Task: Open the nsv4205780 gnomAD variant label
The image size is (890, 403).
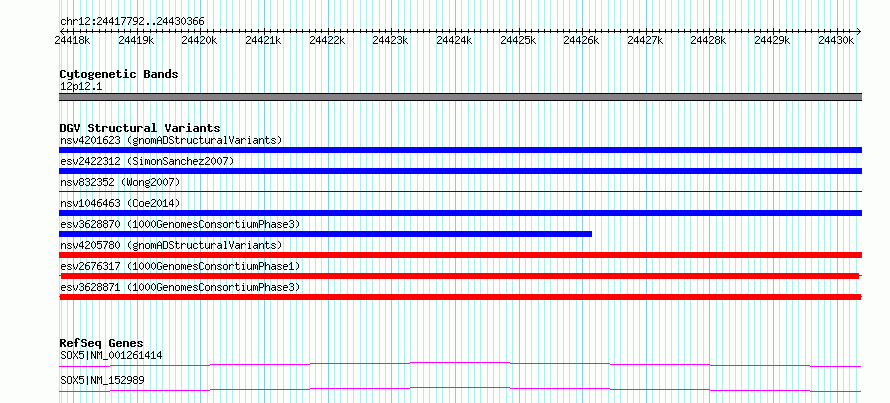Action: (x=171, y=245)
